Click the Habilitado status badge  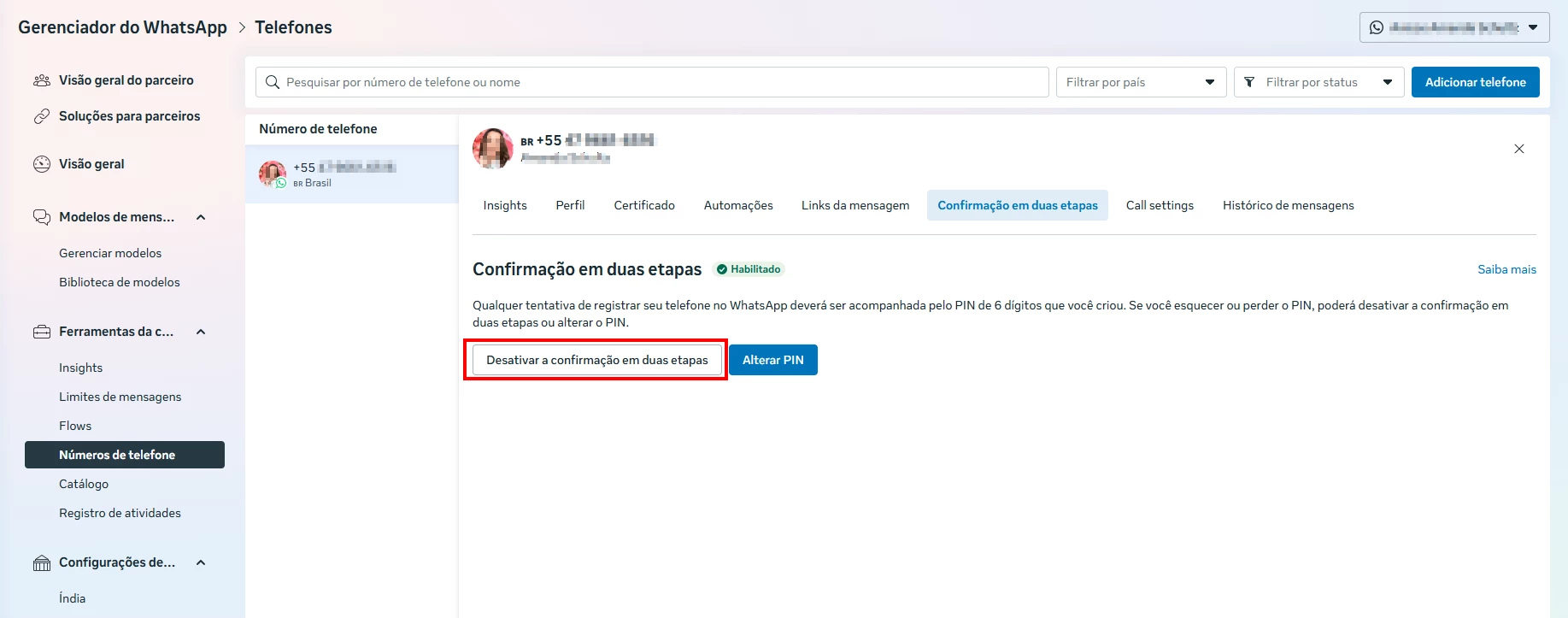point(749,269)
